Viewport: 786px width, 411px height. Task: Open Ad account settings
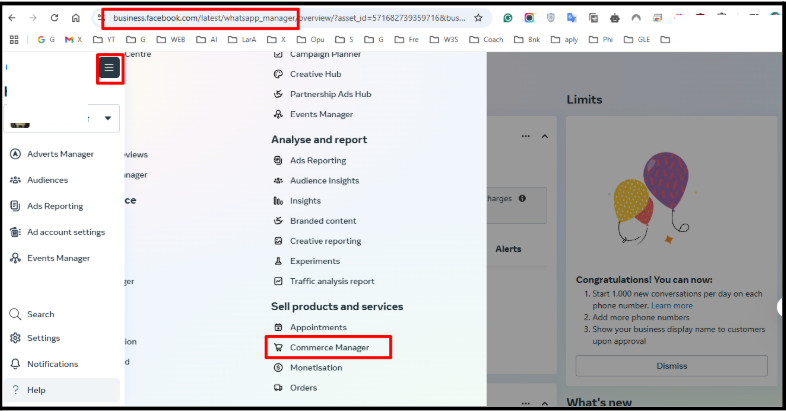tap(65, 232)
